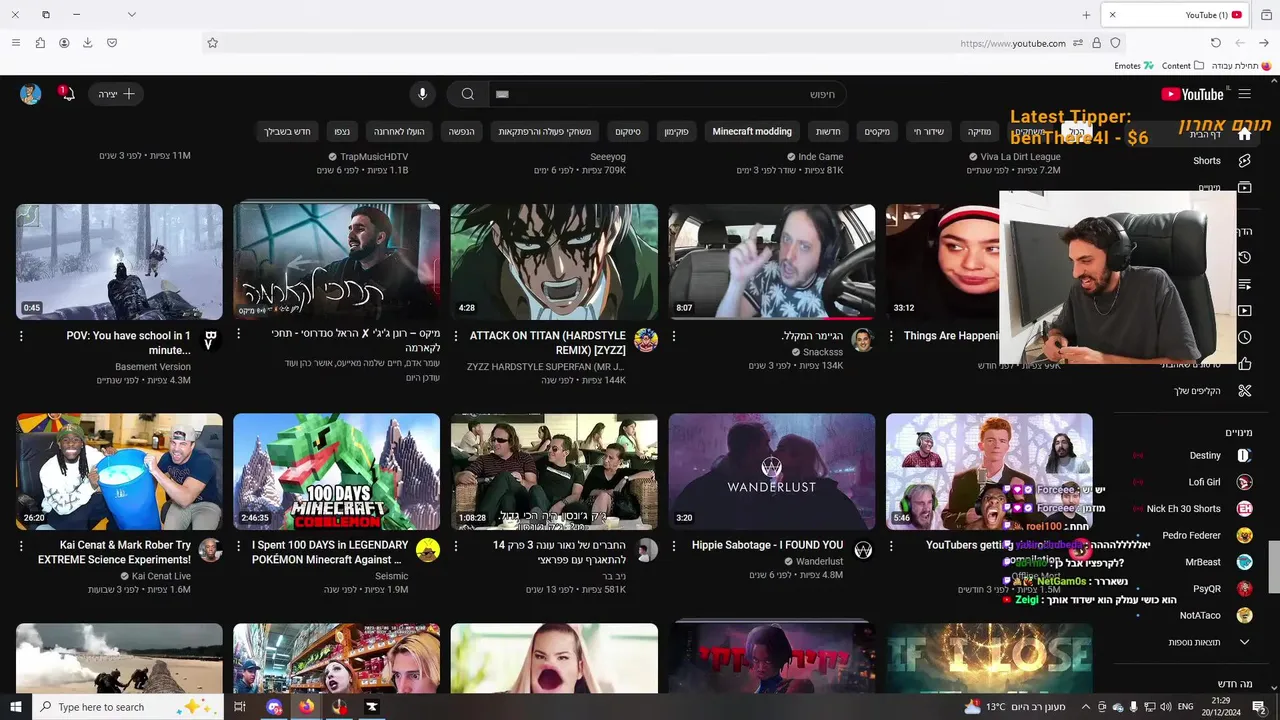Open options for Kai Cenat & Mark Rober video
This screenshot has height=720, width=1280.
coord(21,546)
